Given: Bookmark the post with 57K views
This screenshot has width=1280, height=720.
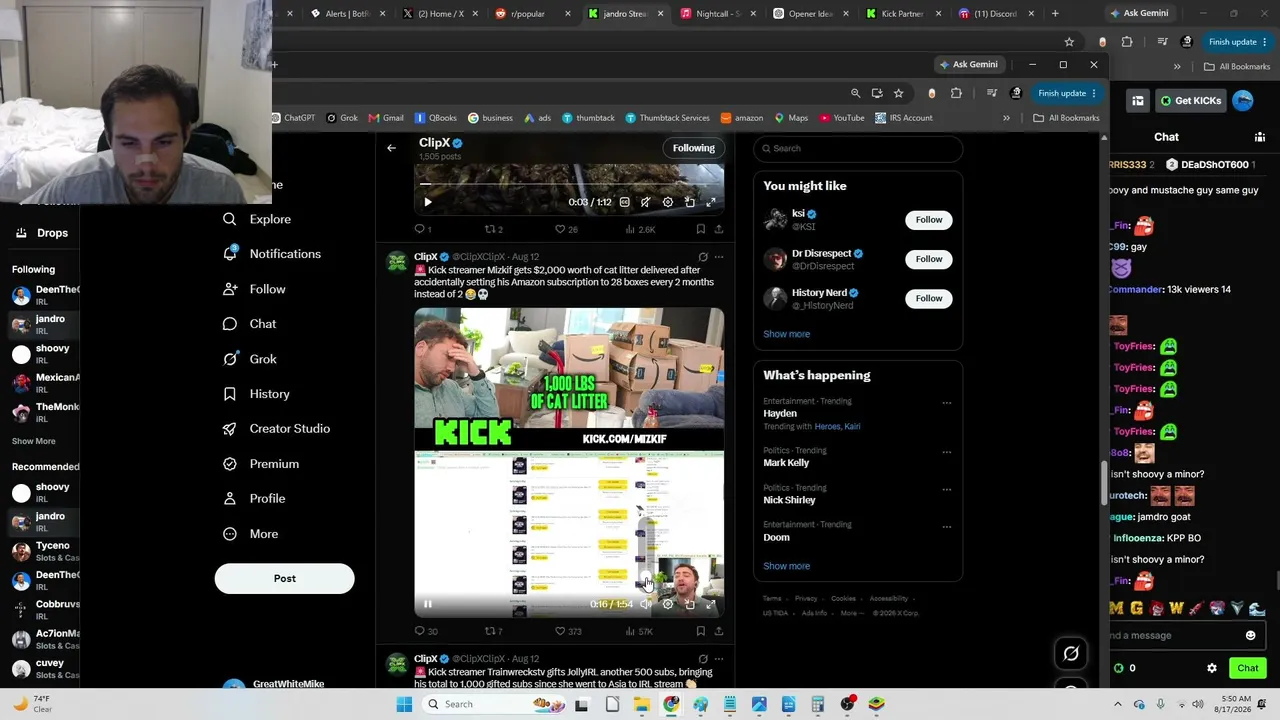Looking at the screenshot, I should point(700,631).
